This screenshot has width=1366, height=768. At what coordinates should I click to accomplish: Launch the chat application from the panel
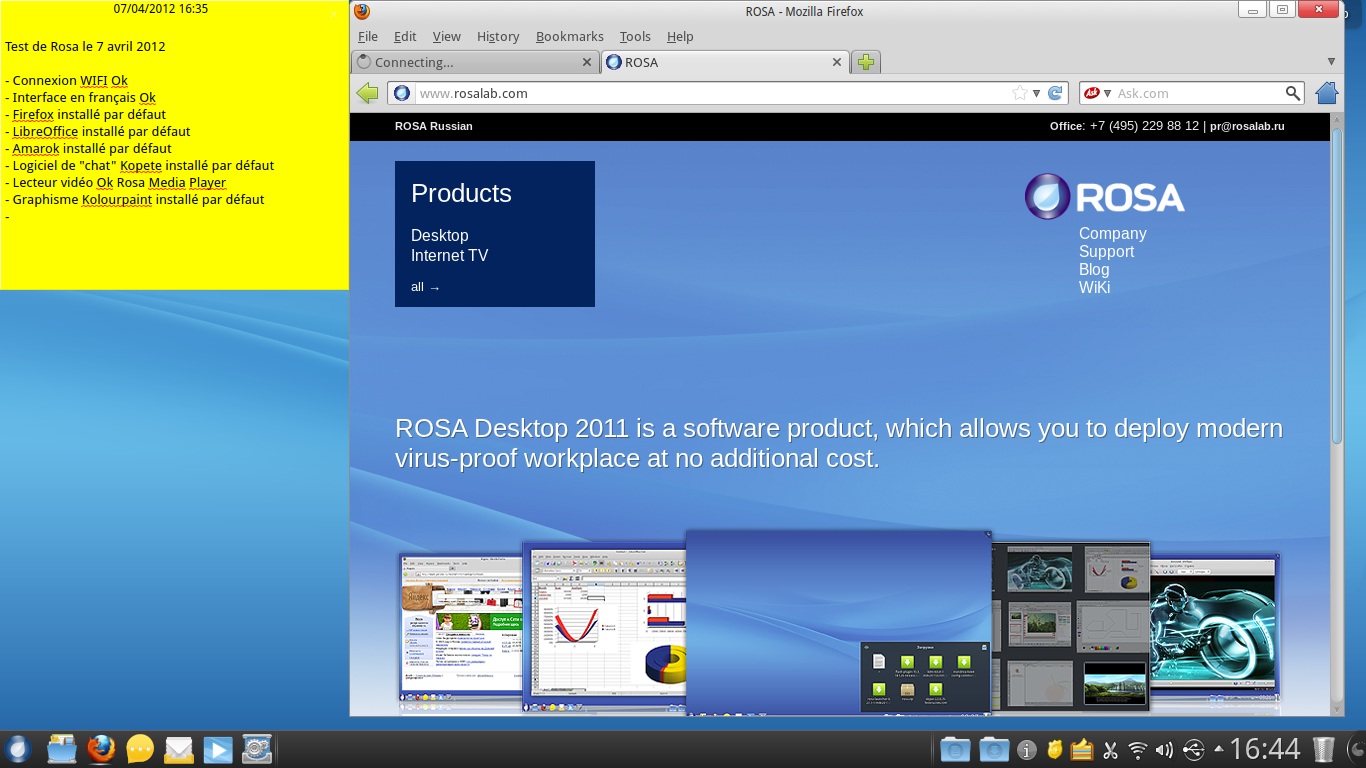(140, 749)
